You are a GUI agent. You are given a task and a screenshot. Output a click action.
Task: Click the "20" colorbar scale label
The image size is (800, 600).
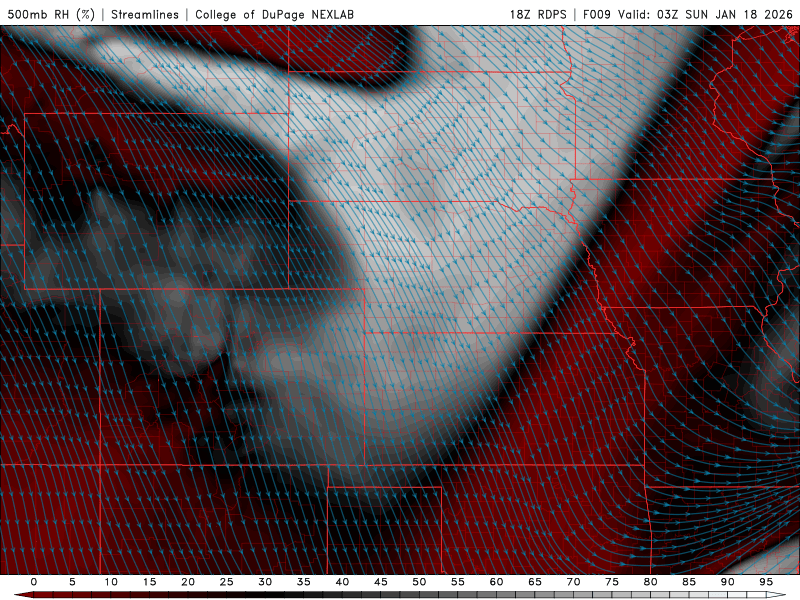point(188,582)
